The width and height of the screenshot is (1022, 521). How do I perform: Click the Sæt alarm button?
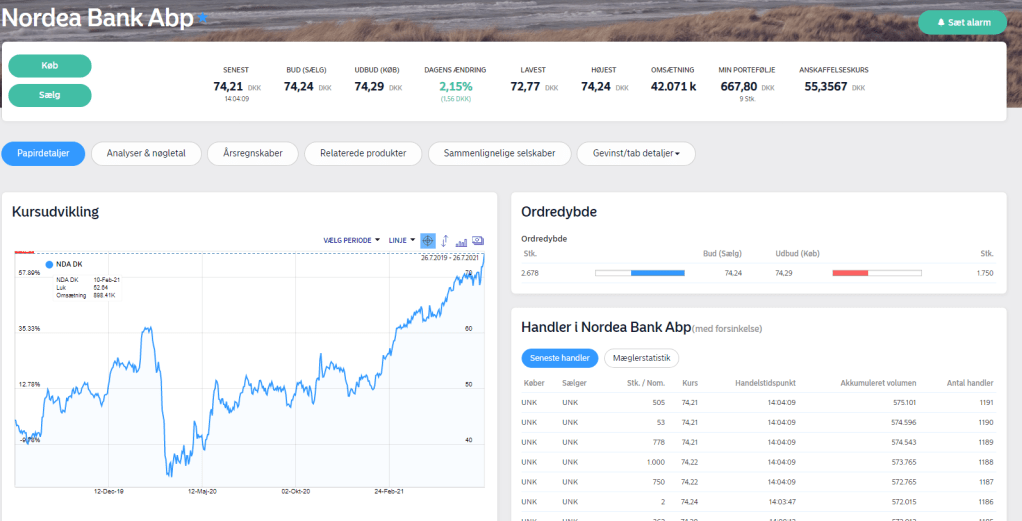[x=962, y=22]
